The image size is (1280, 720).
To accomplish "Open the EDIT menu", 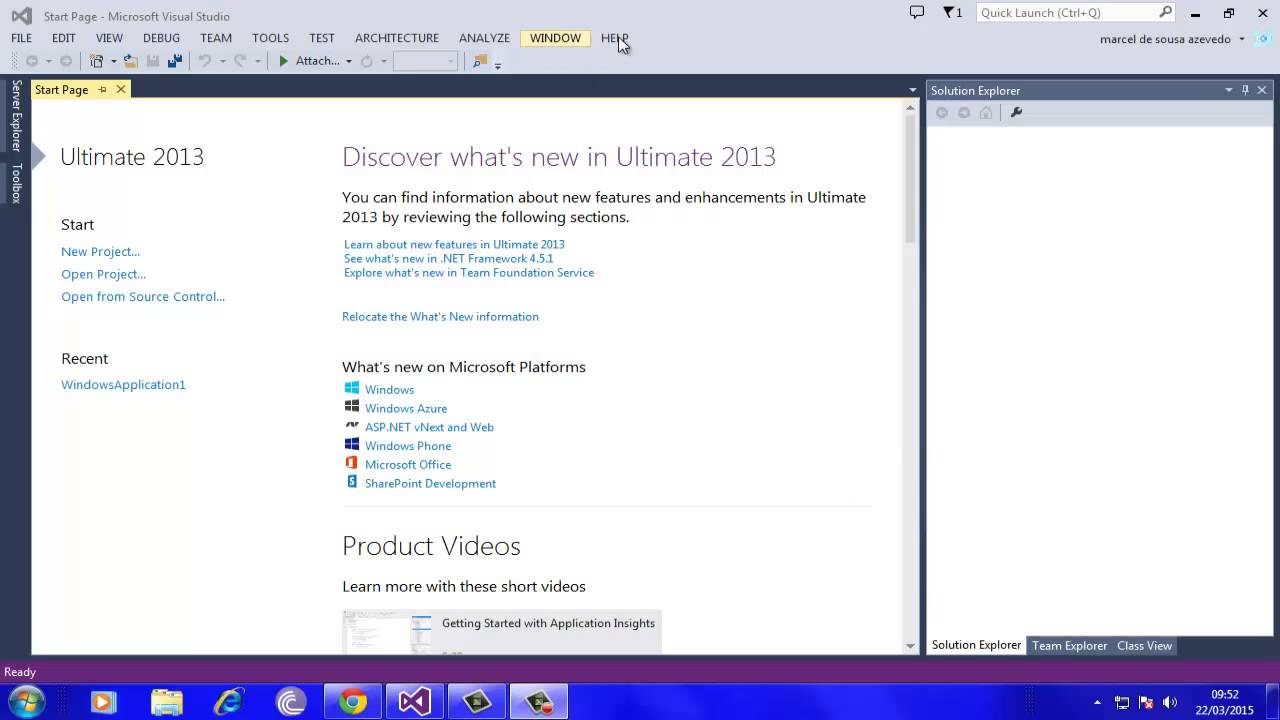I will click(x=64, y=38).
